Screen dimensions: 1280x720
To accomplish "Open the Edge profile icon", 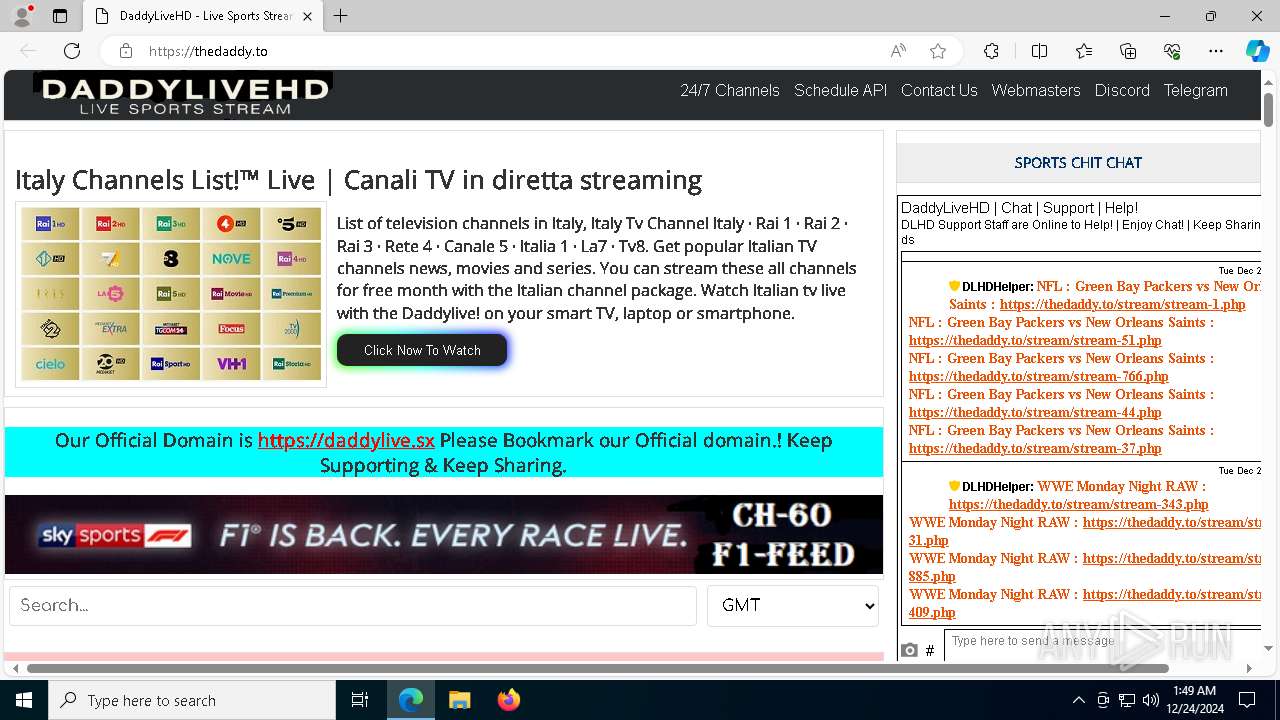I will (x=22, y=16).
